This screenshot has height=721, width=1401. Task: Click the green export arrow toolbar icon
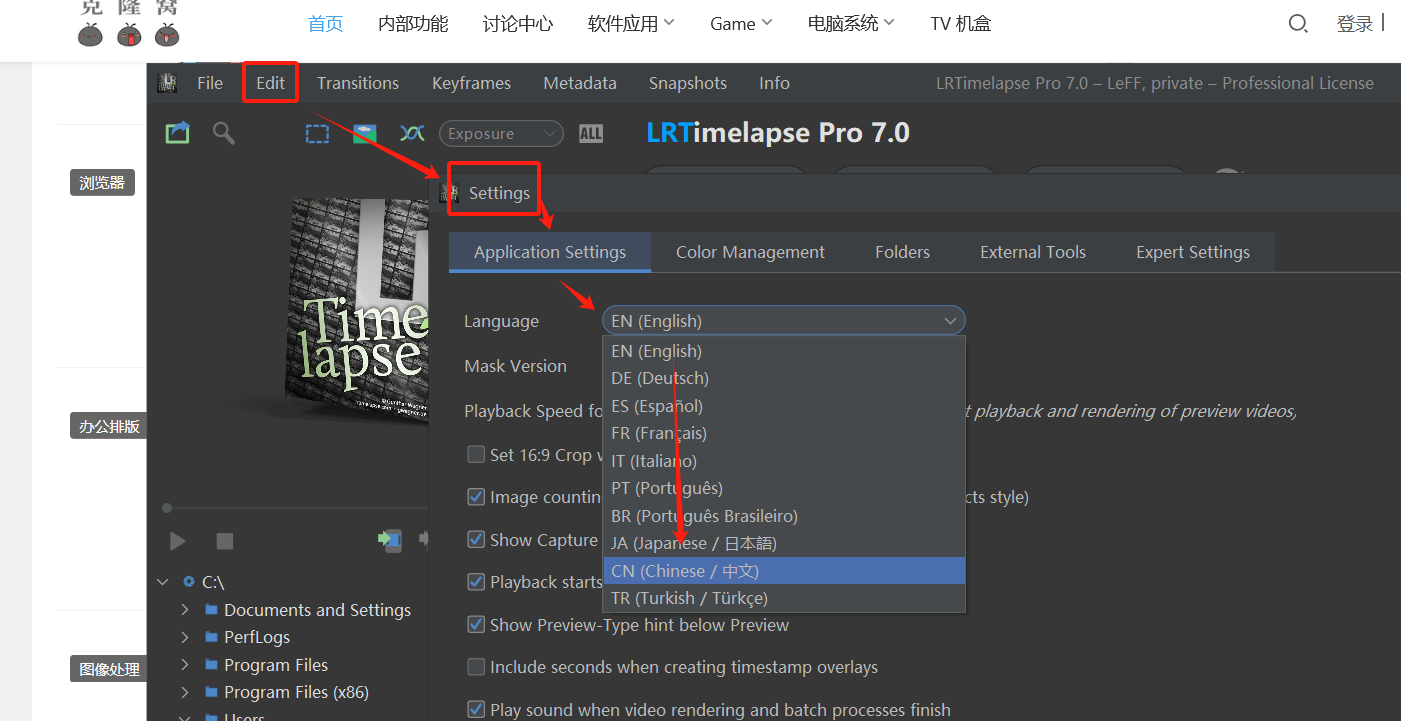click(178, 133)
